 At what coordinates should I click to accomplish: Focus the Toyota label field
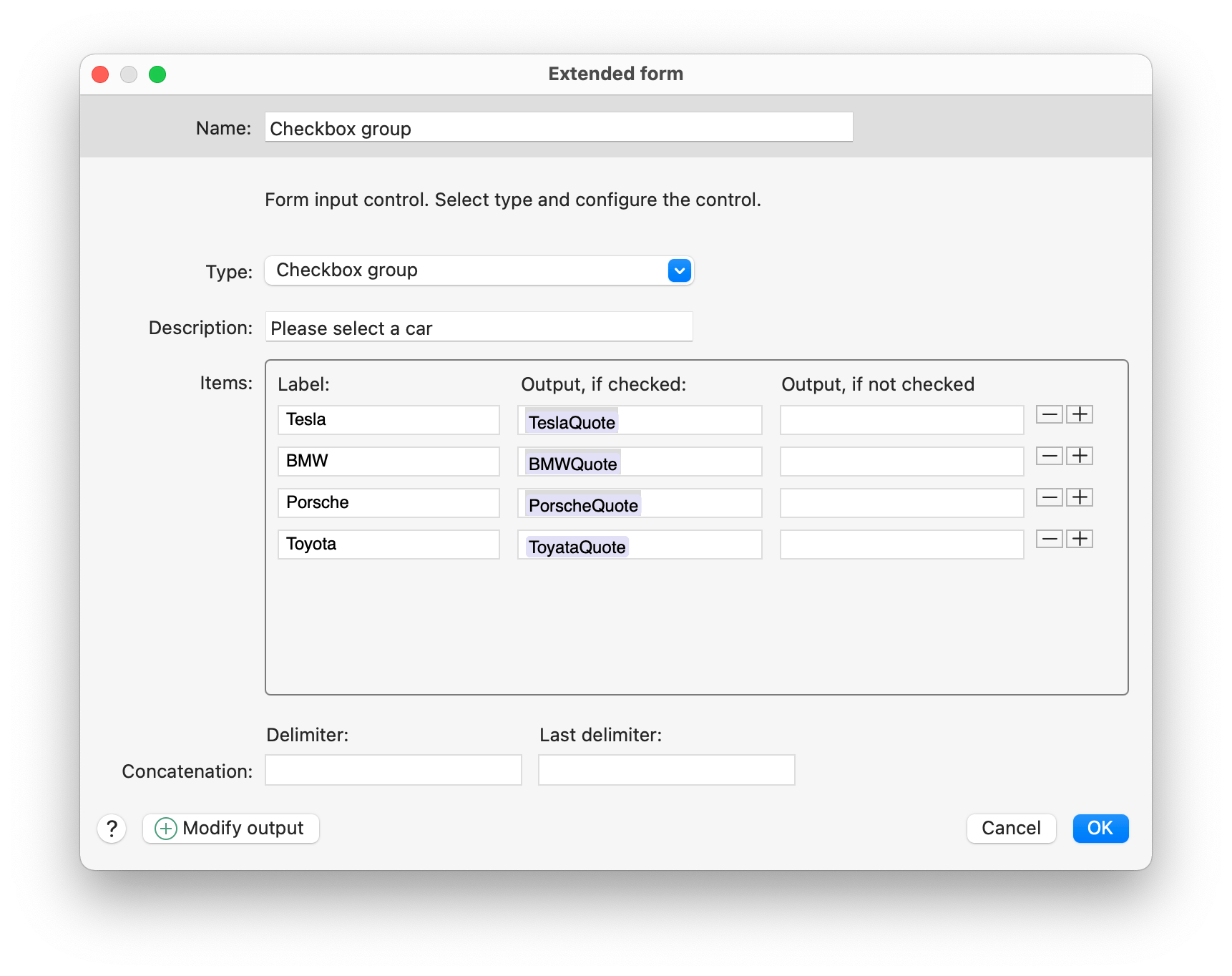coord(388,545)
